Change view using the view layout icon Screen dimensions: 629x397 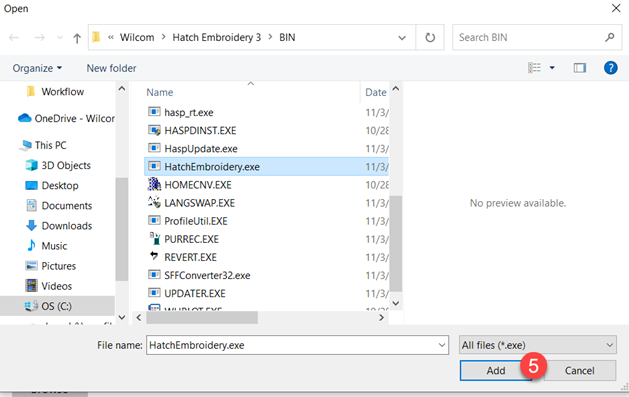click(x=534, y=68)
